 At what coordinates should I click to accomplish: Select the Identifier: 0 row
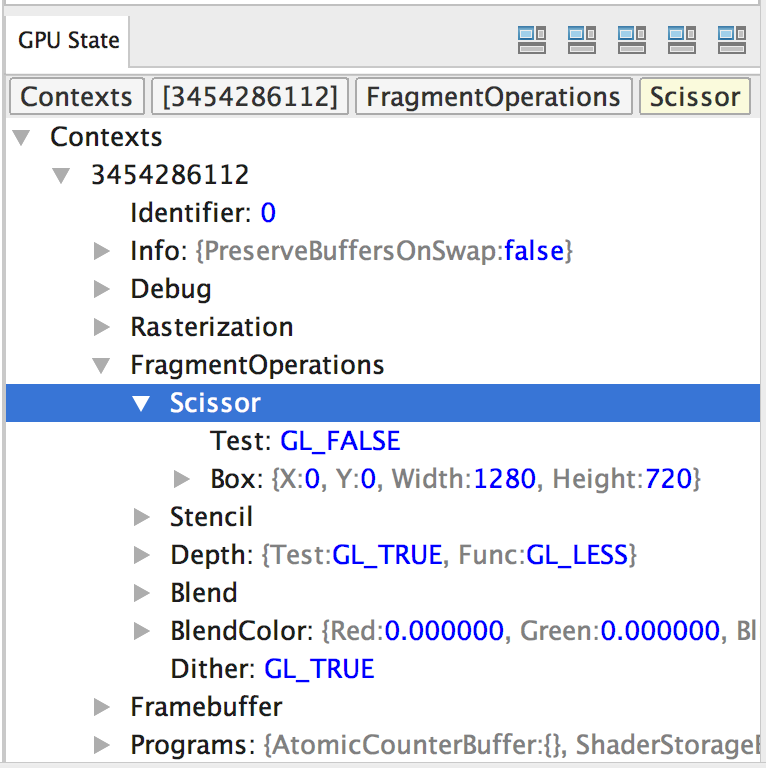(202, 213)
